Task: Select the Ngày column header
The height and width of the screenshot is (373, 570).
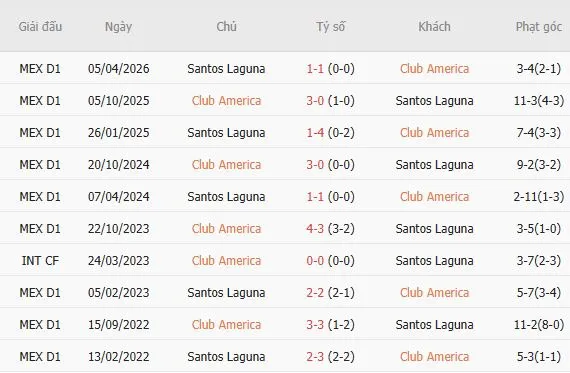Action: coord(118,27)
